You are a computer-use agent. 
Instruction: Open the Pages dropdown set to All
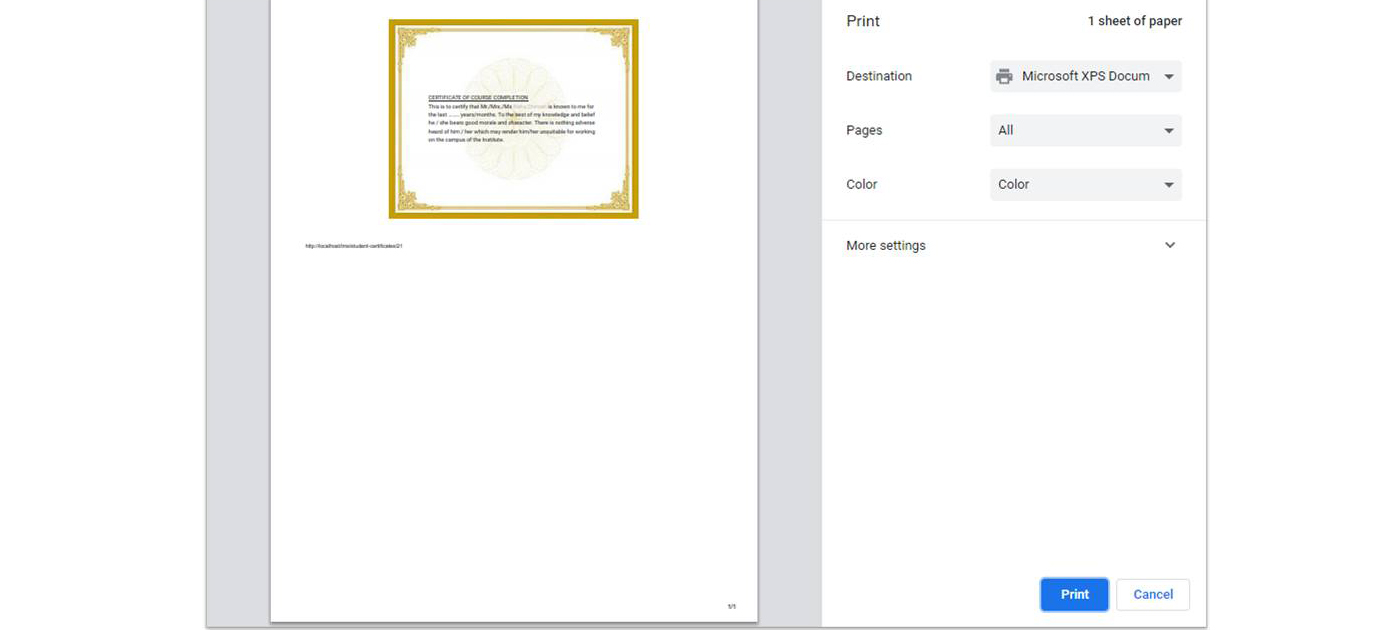coord(1086,130)
